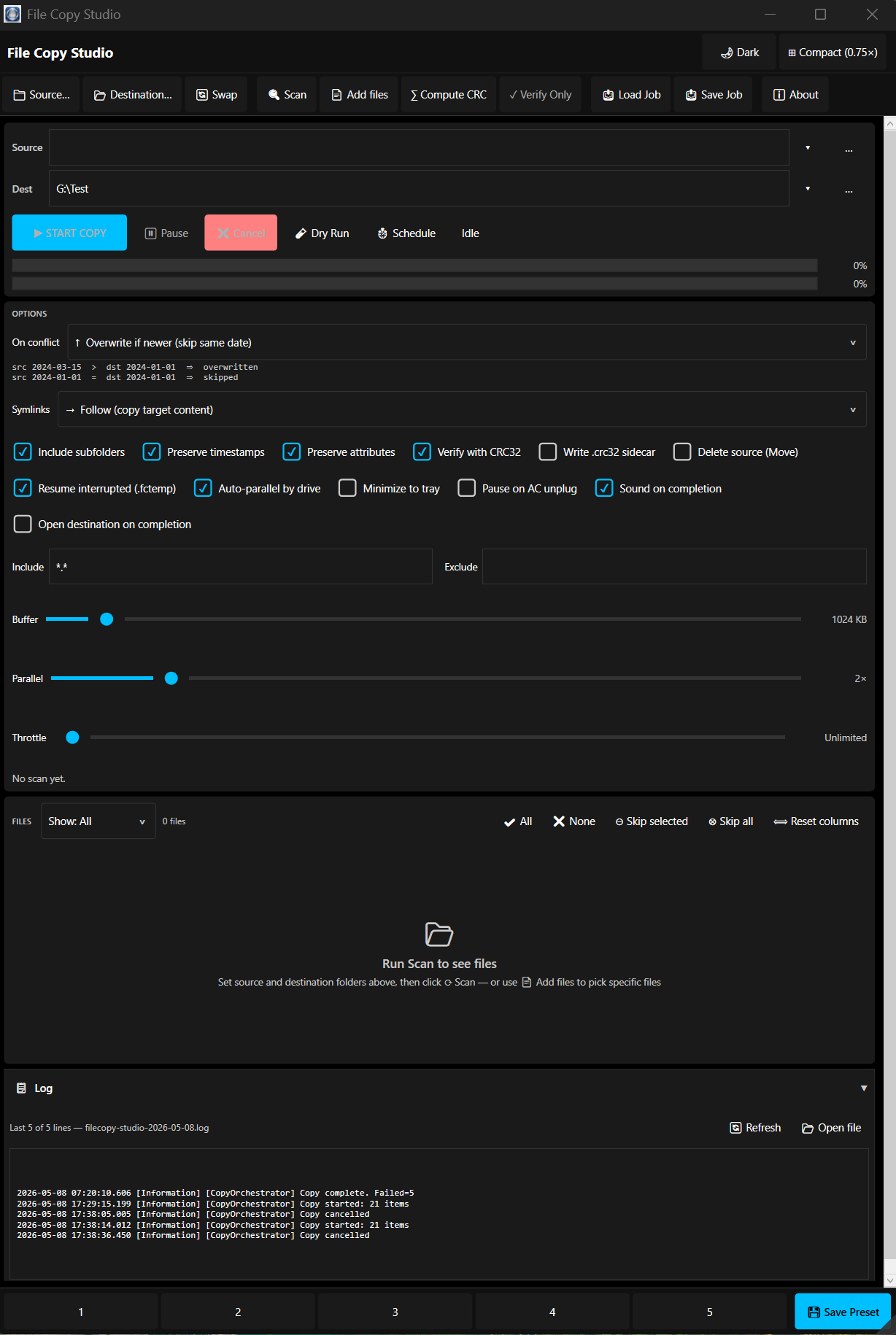Screen dimensions: 896x1335
Task: Select preset slot 3
Action: tap(395, 1312)
